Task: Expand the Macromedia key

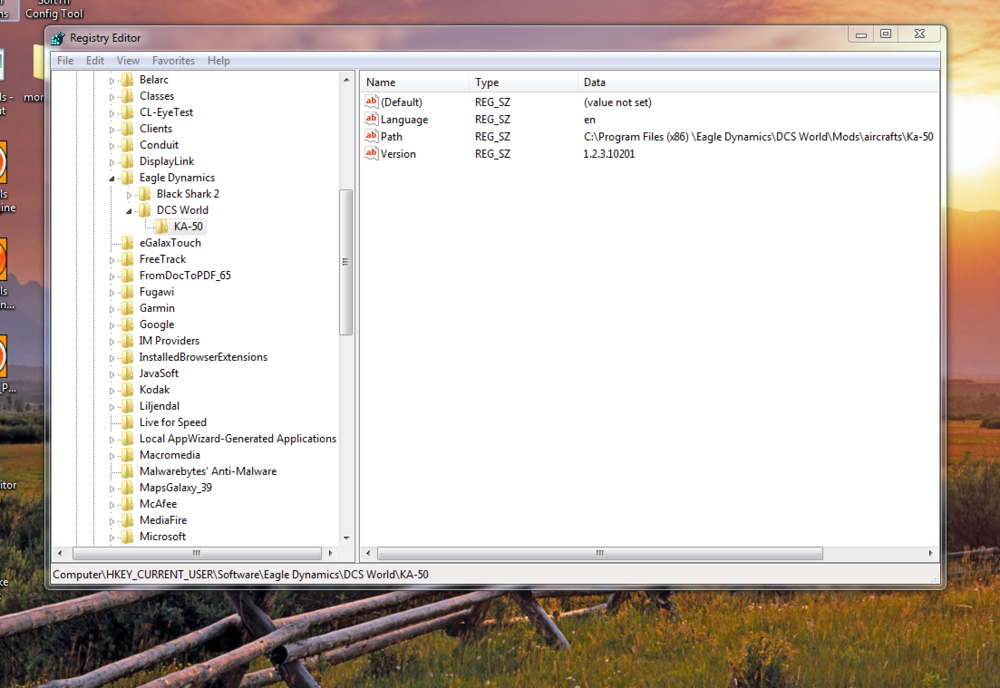Action: click(112, 456)
